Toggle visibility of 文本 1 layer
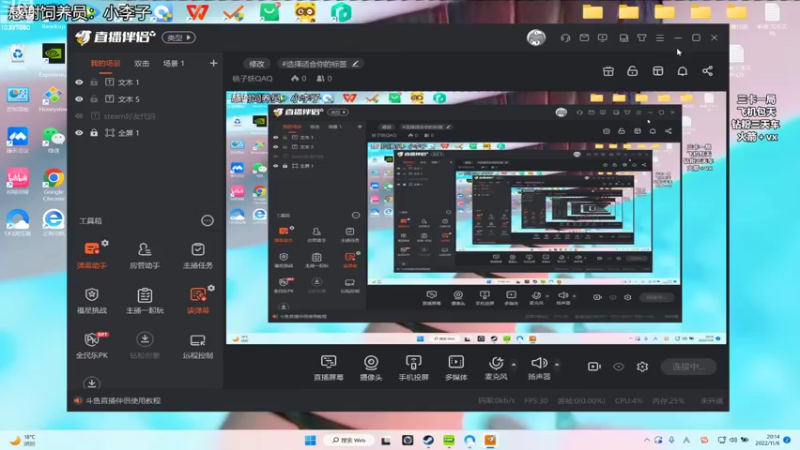This screenshot has width=800, height=450. coord(79,82)
